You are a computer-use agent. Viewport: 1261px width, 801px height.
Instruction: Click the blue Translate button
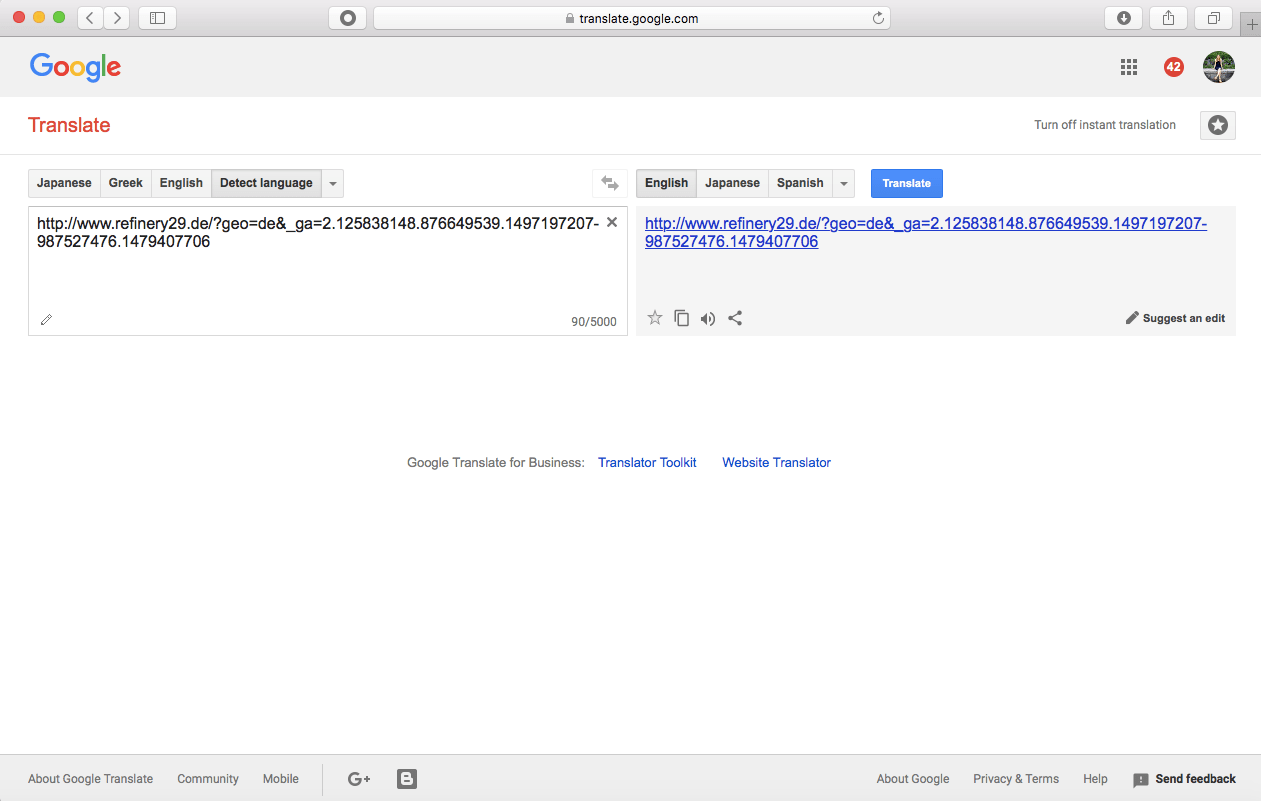pos(906,183)
